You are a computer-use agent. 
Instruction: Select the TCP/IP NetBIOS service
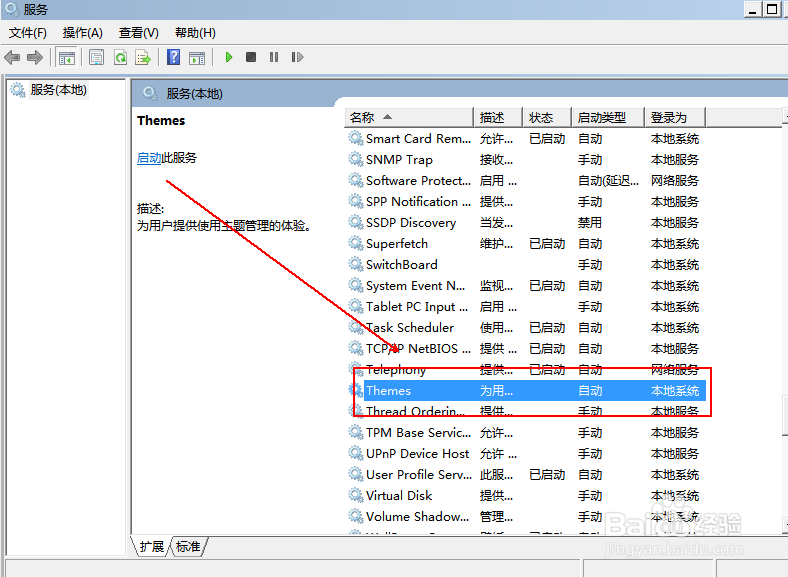(x=527, y=348)
